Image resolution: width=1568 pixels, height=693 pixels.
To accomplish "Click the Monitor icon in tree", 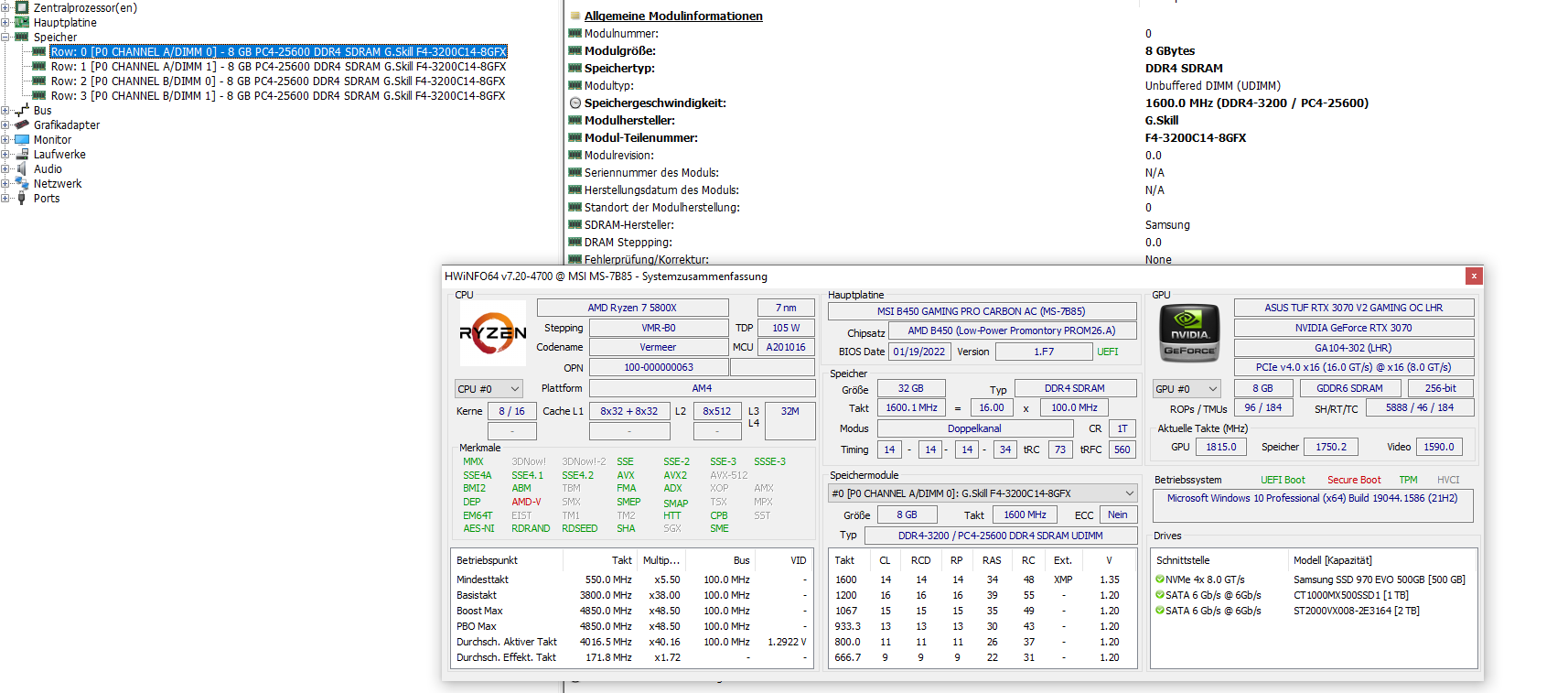I will point(22,139).
